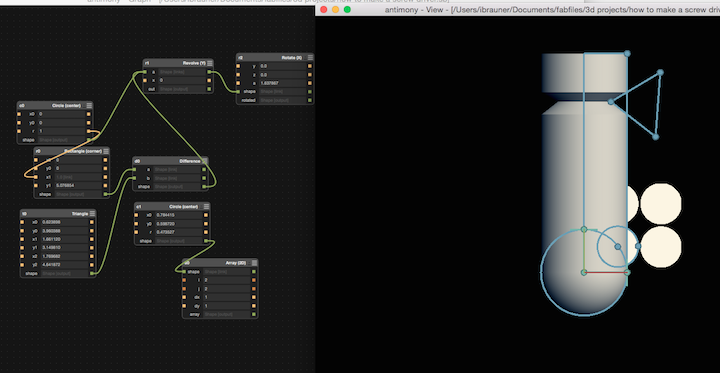Click the x0 field of node c0

pyautogui.click(x=62, y=114)
